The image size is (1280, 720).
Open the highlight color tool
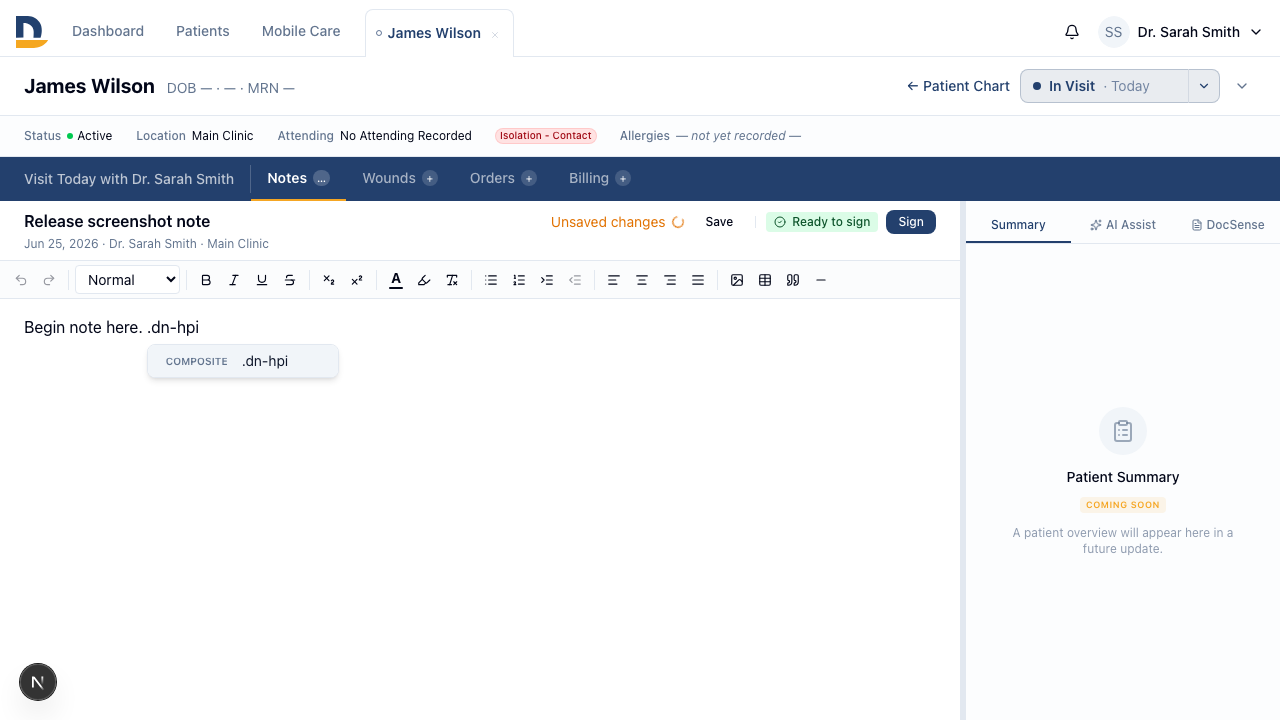click(424, 280)
